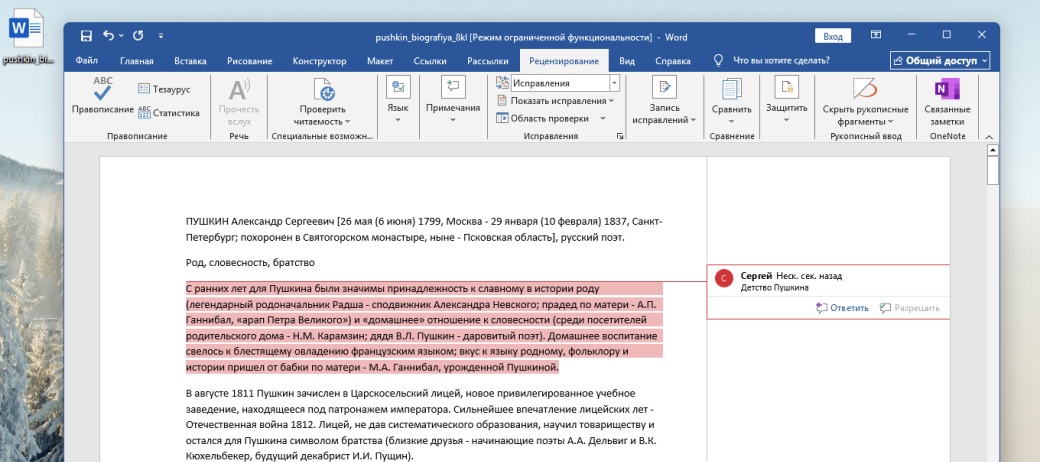The width and height of the screenshot is (1040, 462).
Task: Toggle Запись исправлений track changes
Action: tap(664, 88)
